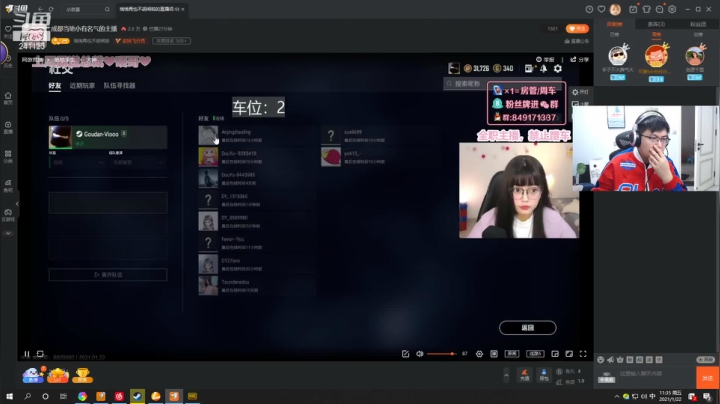The width and height of the screenshot is (720, 404).
Task: Open the backpack button near gifts
Action: 544,375
